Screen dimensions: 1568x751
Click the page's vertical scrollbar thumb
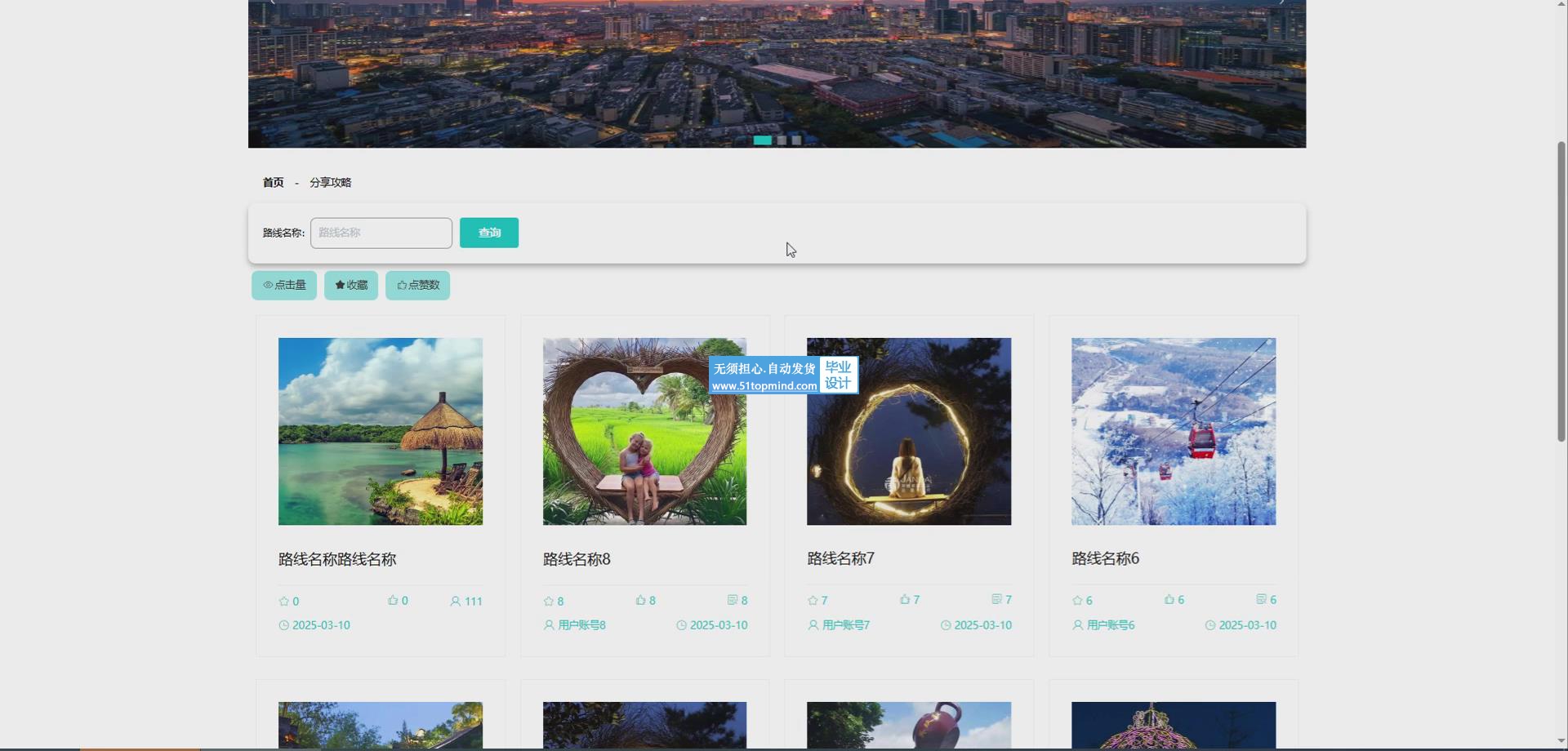pyautogui.click(x=1561, y=290)
